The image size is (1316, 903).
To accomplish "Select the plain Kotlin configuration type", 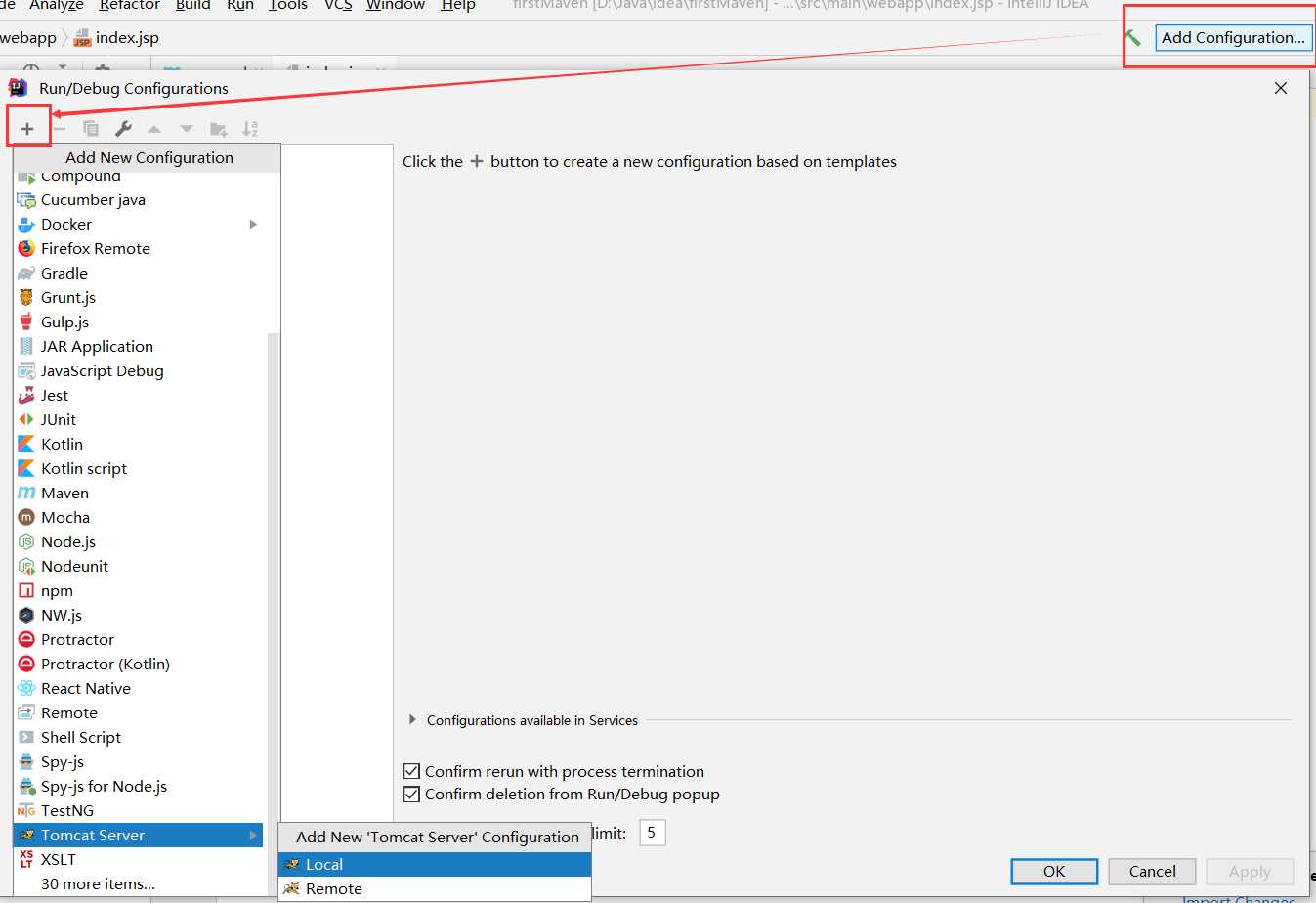I will coord(138,444).
